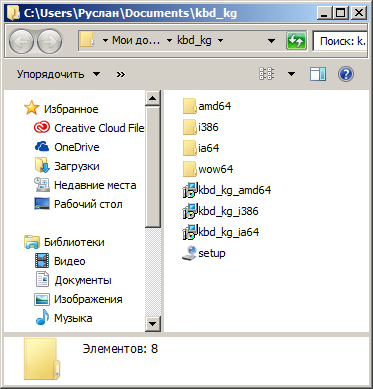373x389 pixels.
Task: Click the Музыка note icon
Action: tap(42, 318)
